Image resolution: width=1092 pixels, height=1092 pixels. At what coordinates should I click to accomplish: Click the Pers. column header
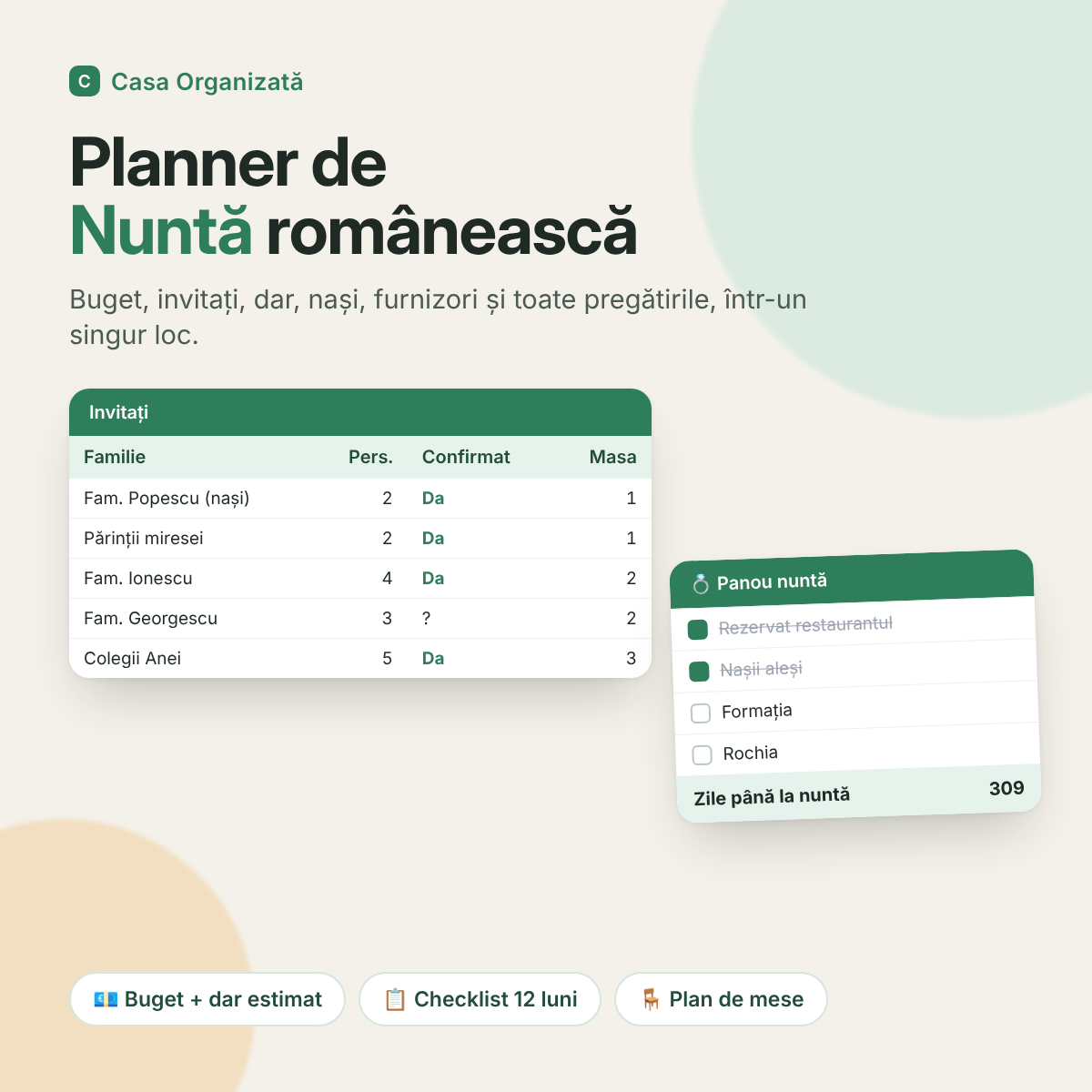click(370, 457)
